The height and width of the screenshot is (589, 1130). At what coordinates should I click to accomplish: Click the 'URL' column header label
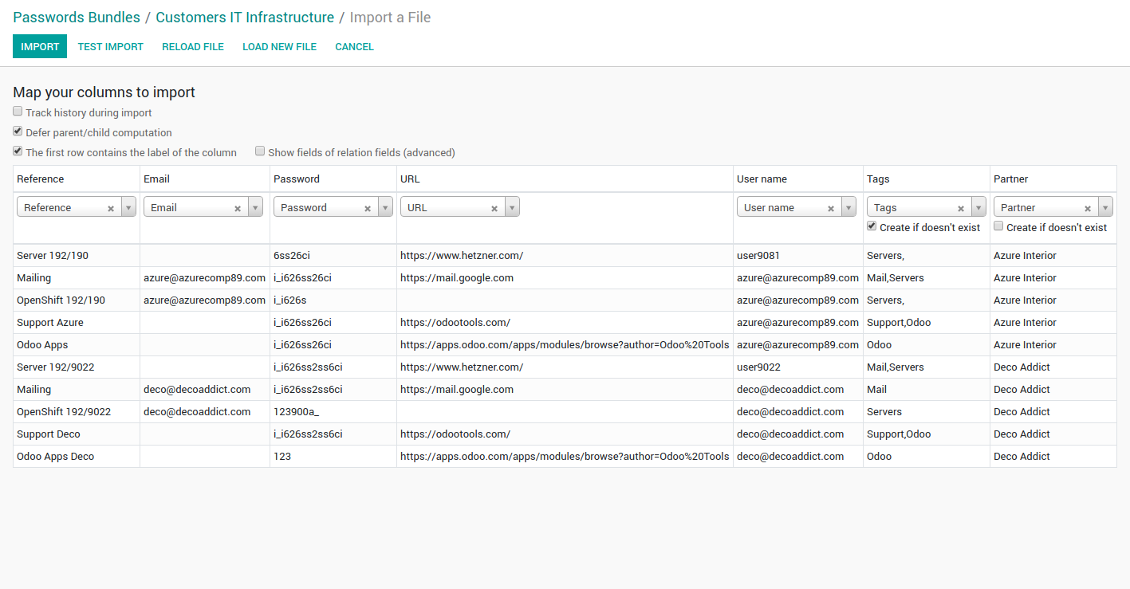click(410, 179)
